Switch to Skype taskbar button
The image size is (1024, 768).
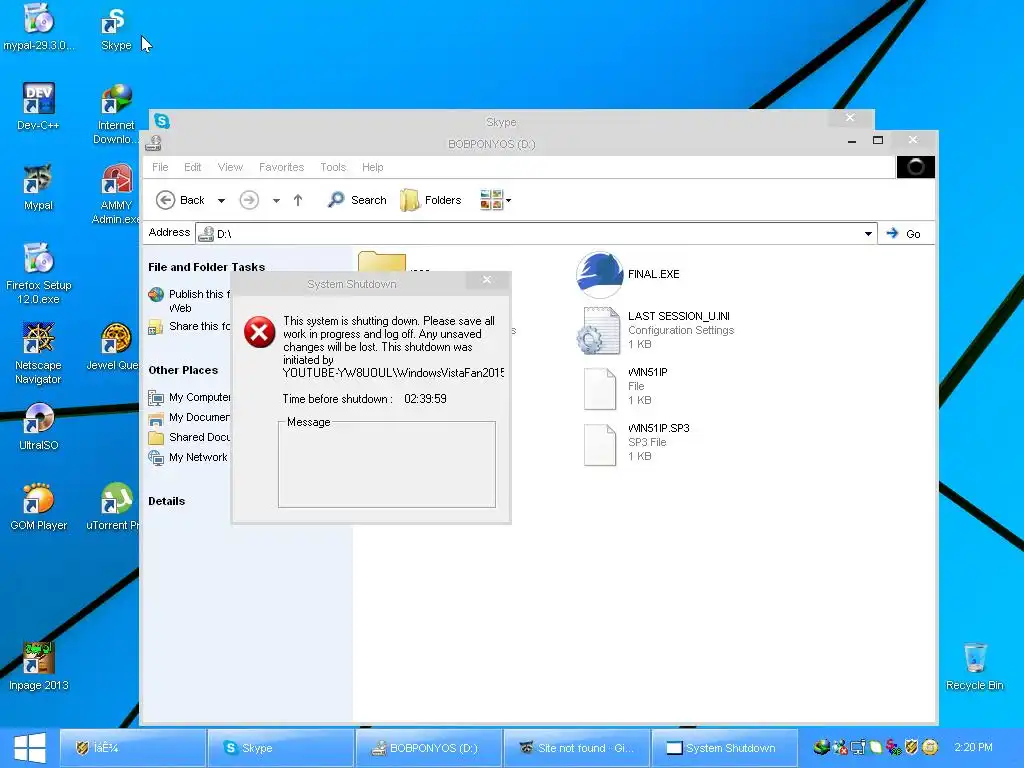coord(281,748)
